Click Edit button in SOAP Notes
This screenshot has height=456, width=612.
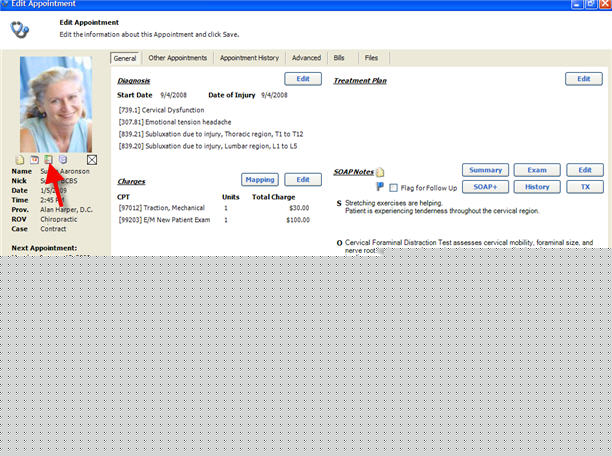pyautogui.click(x=585, y=170)
